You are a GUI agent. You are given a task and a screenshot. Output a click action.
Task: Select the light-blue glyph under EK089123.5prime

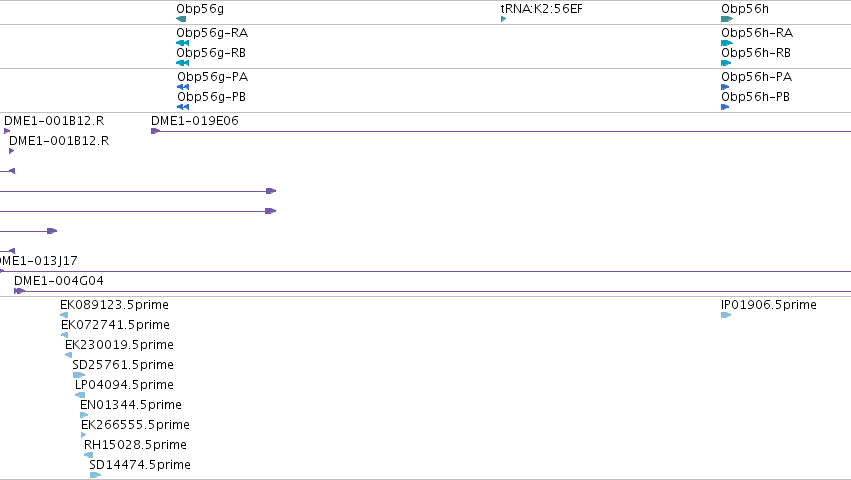pyautogui.click(x=64, y=315)
